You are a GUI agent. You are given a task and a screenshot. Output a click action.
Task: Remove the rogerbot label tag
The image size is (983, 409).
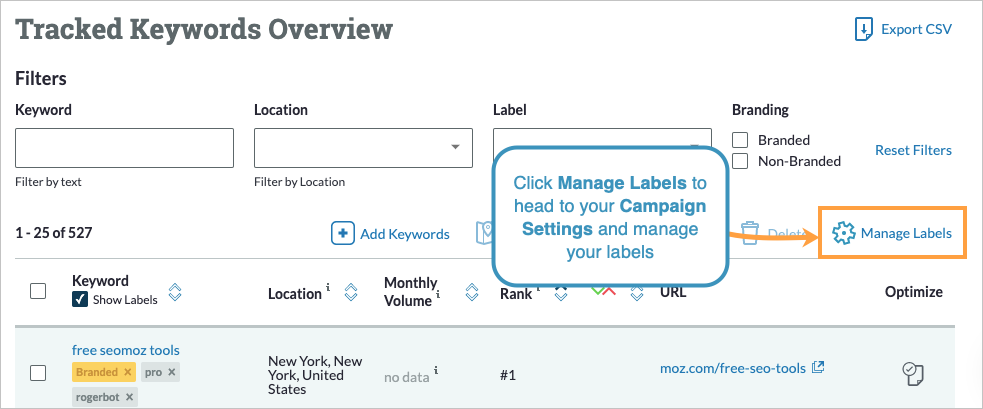coord(128,397)
